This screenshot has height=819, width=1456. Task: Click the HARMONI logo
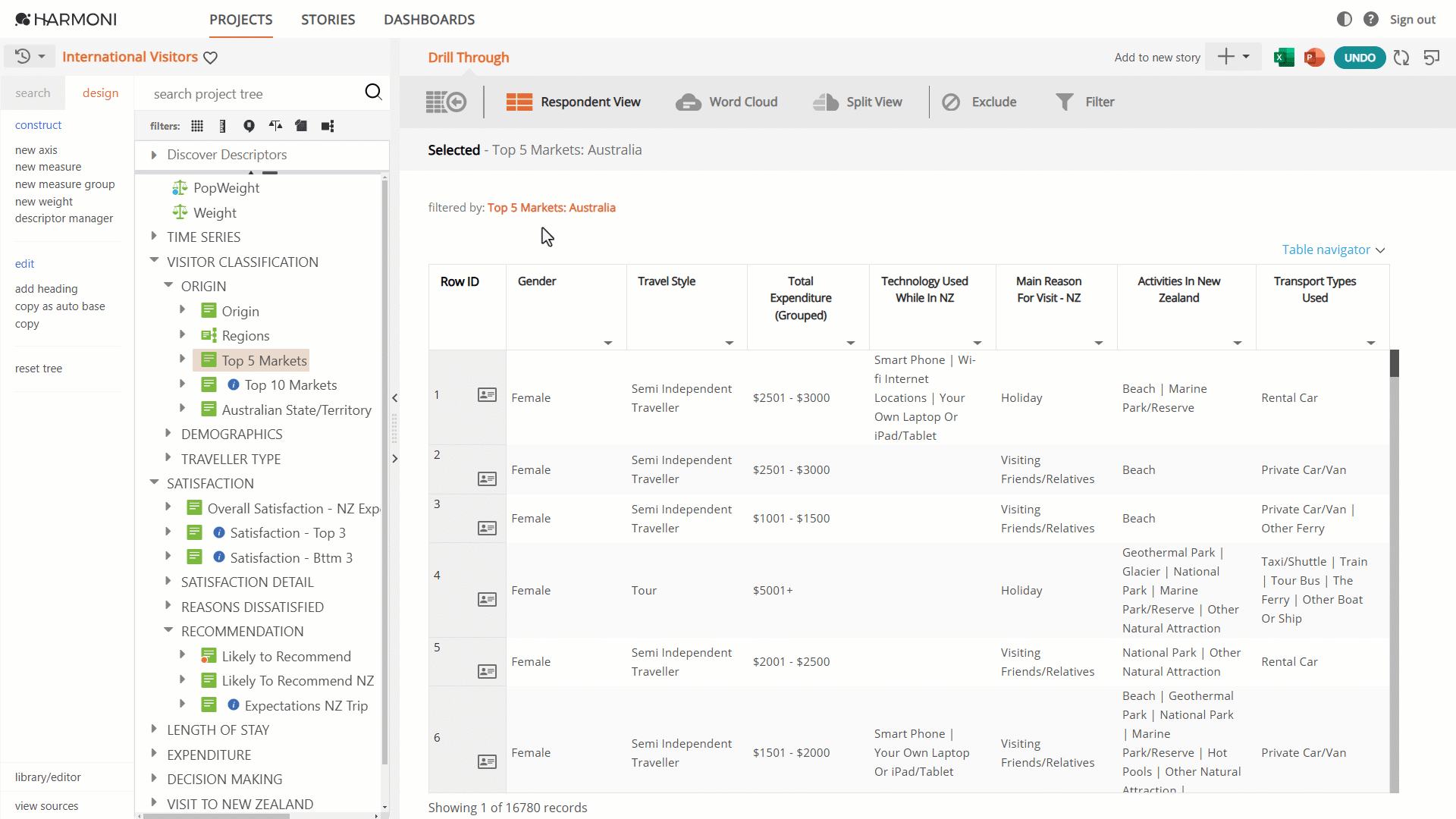[66, 20]
